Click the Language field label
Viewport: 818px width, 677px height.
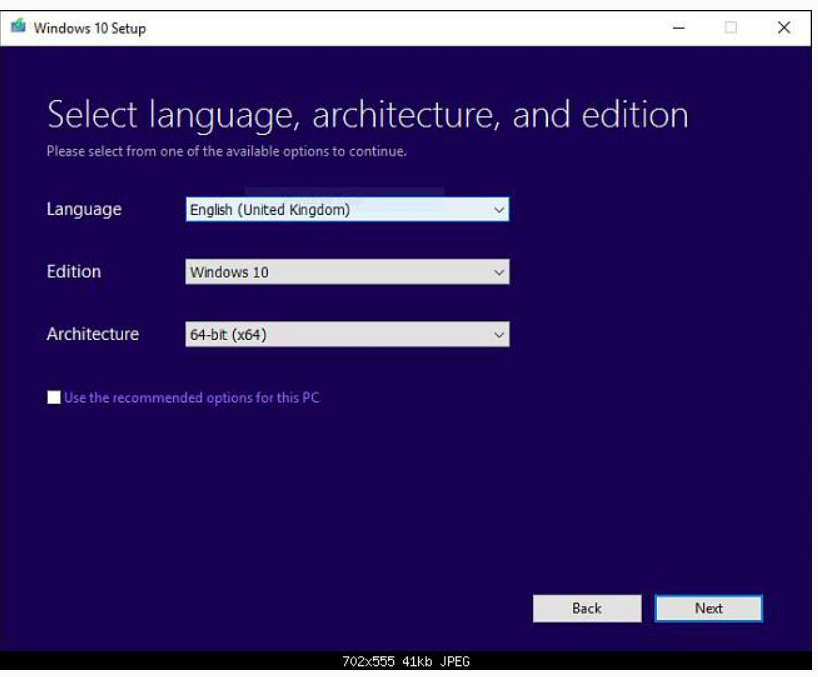click(84, 209)
